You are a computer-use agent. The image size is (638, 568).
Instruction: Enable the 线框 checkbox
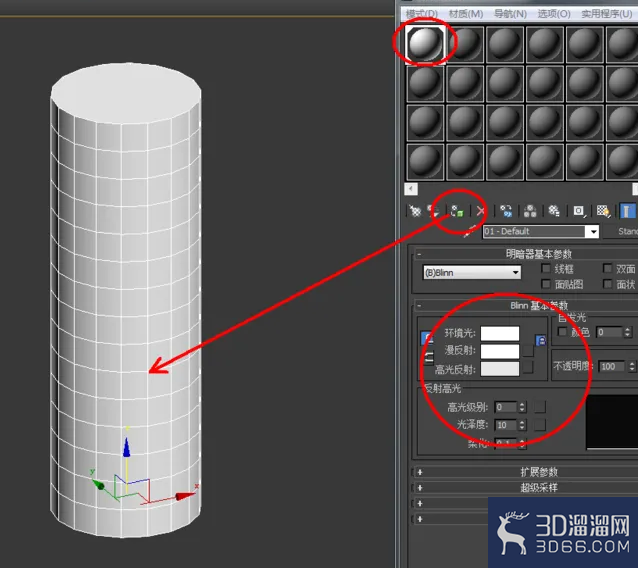click(x=546, y=268)
